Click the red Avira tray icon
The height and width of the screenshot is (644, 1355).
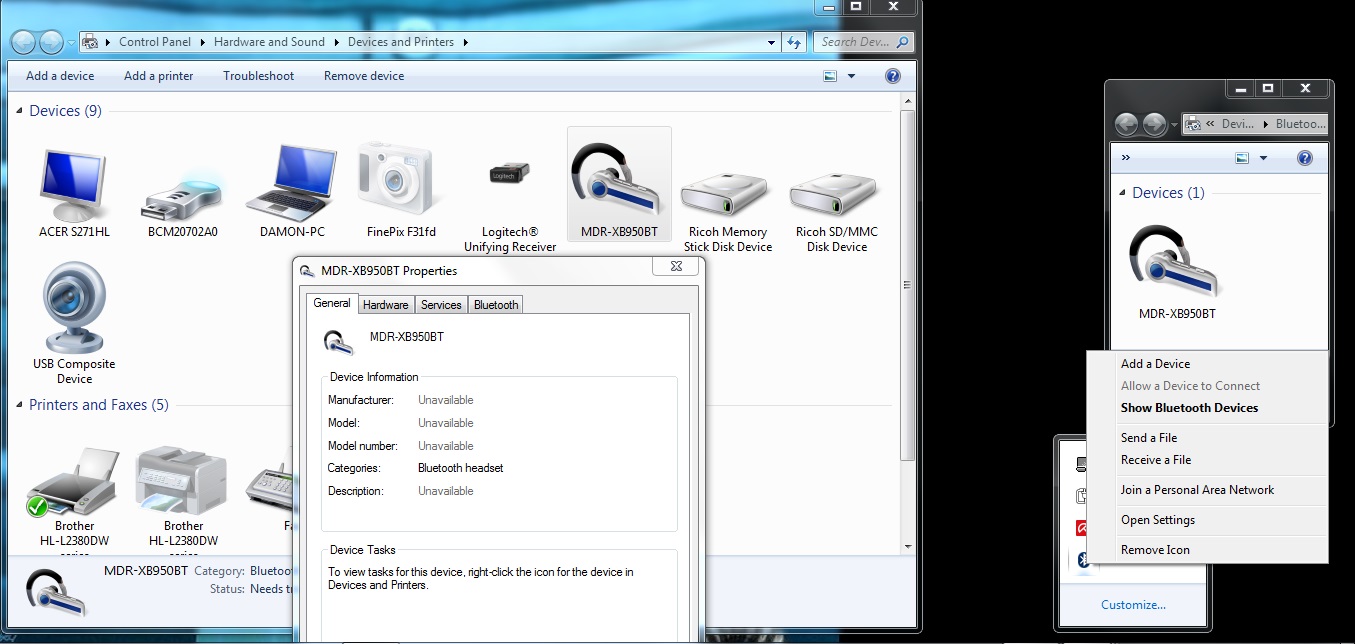1080,527
